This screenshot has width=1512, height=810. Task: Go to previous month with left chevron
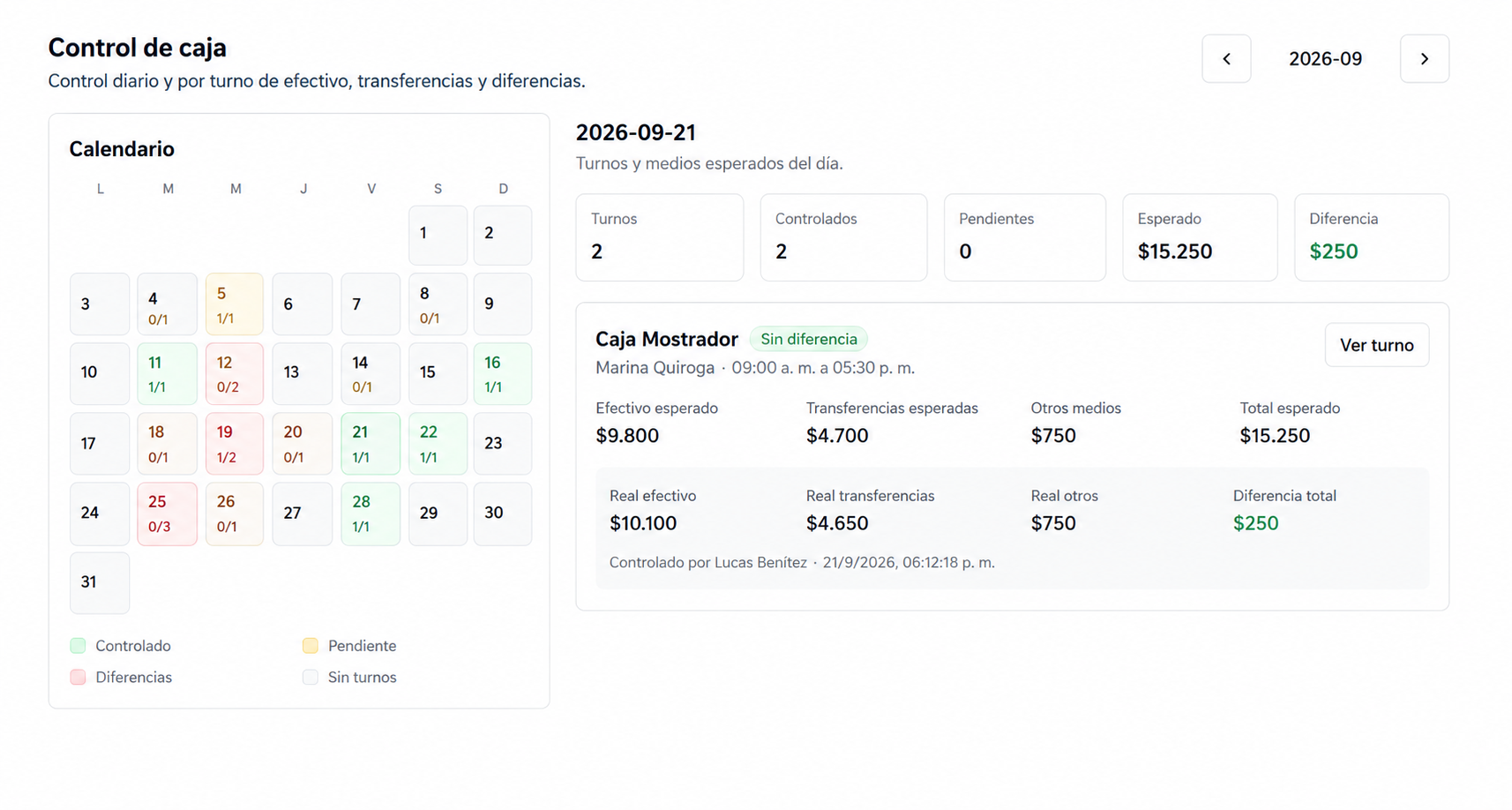1225,59
